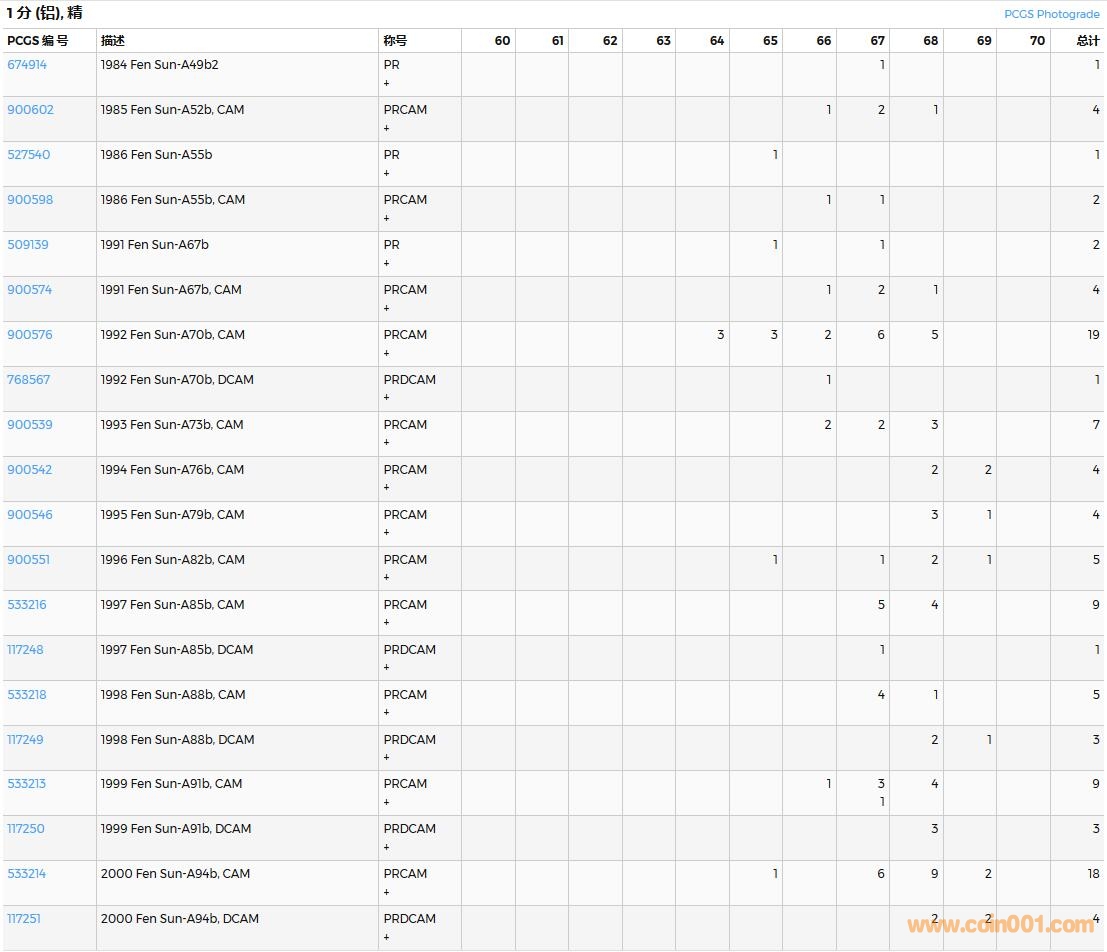Select PCGS number 900576 for 1992 Fen

tap(30, 335)
